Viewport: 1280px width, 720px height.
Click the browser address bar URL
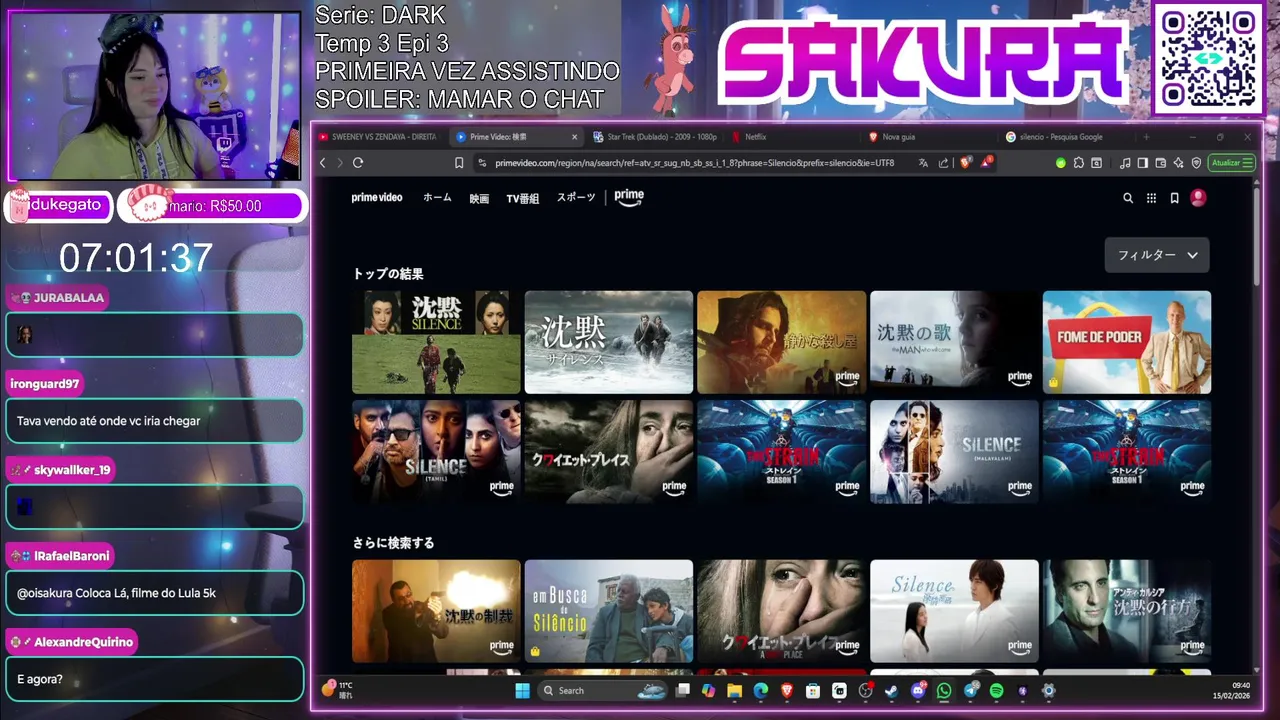[x=694, y=163]
